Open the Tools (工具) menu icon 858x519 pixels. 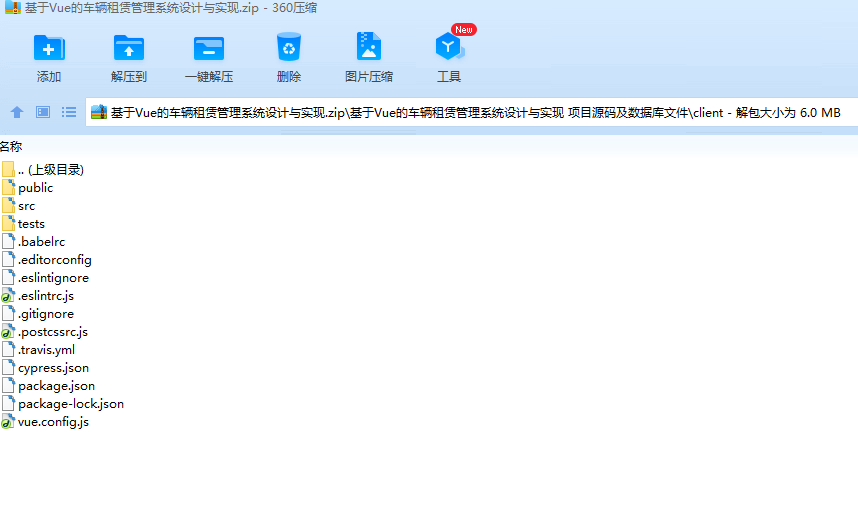pyautogui.click(x=449, y=47)
